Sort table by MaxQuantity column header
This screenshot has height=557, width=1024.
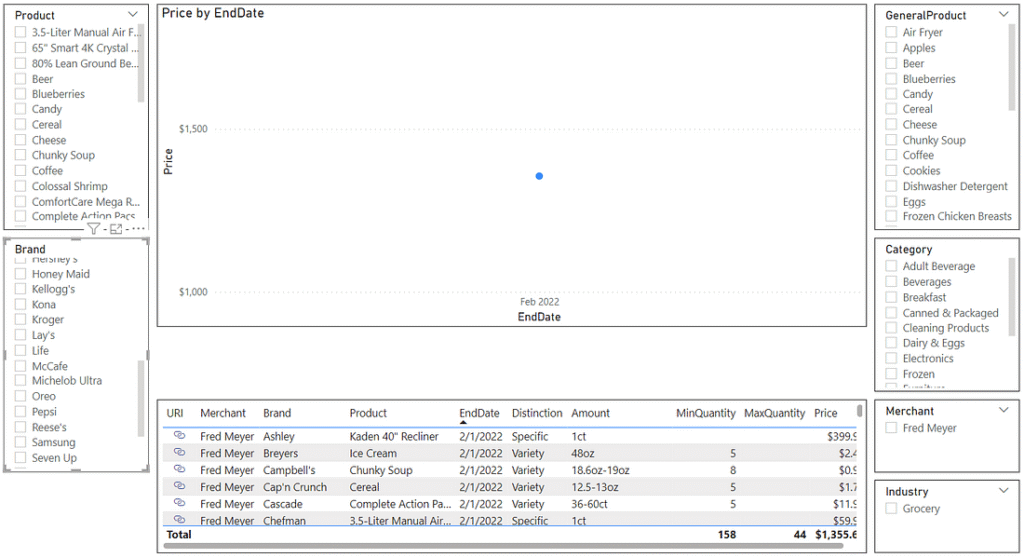[x=775, y=413]
